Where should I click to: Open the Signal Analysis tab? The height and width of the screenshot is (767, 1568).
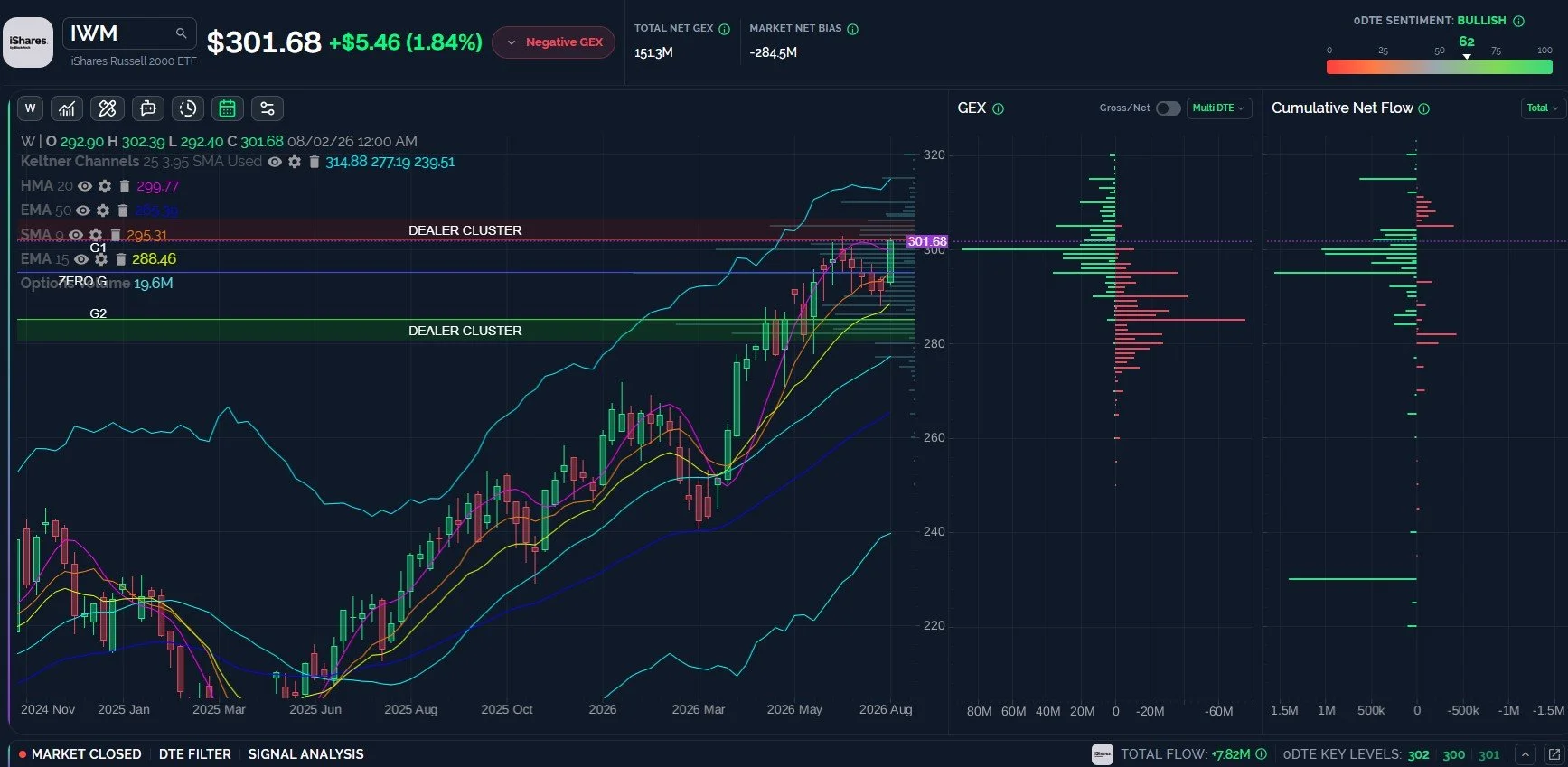(306, 753)
